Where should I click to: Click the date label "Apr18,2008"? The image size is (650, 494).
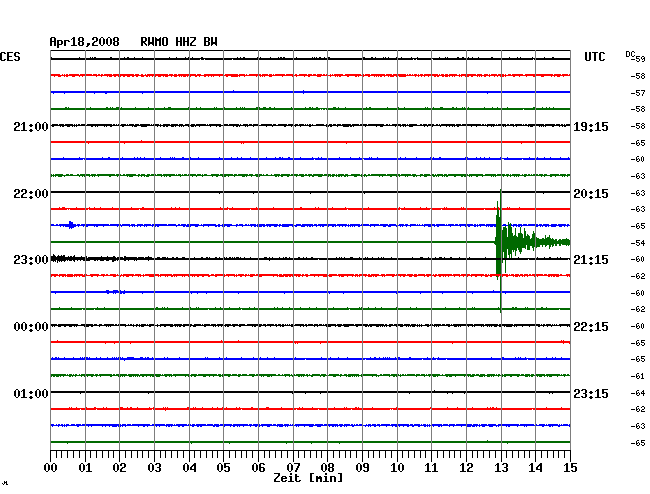[85, 42]
